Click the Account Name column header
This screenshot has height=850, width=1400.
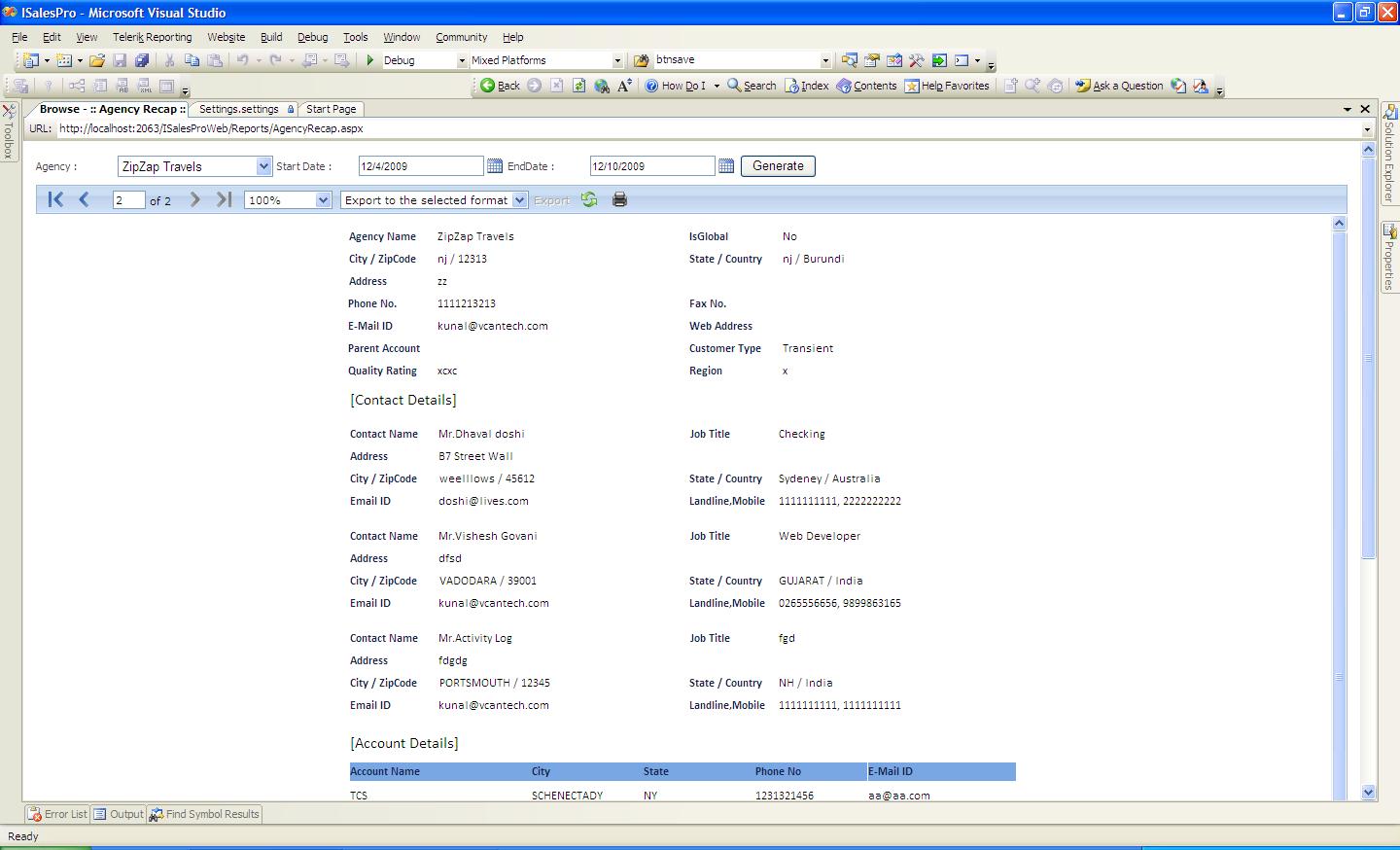(x=385, y=771)
